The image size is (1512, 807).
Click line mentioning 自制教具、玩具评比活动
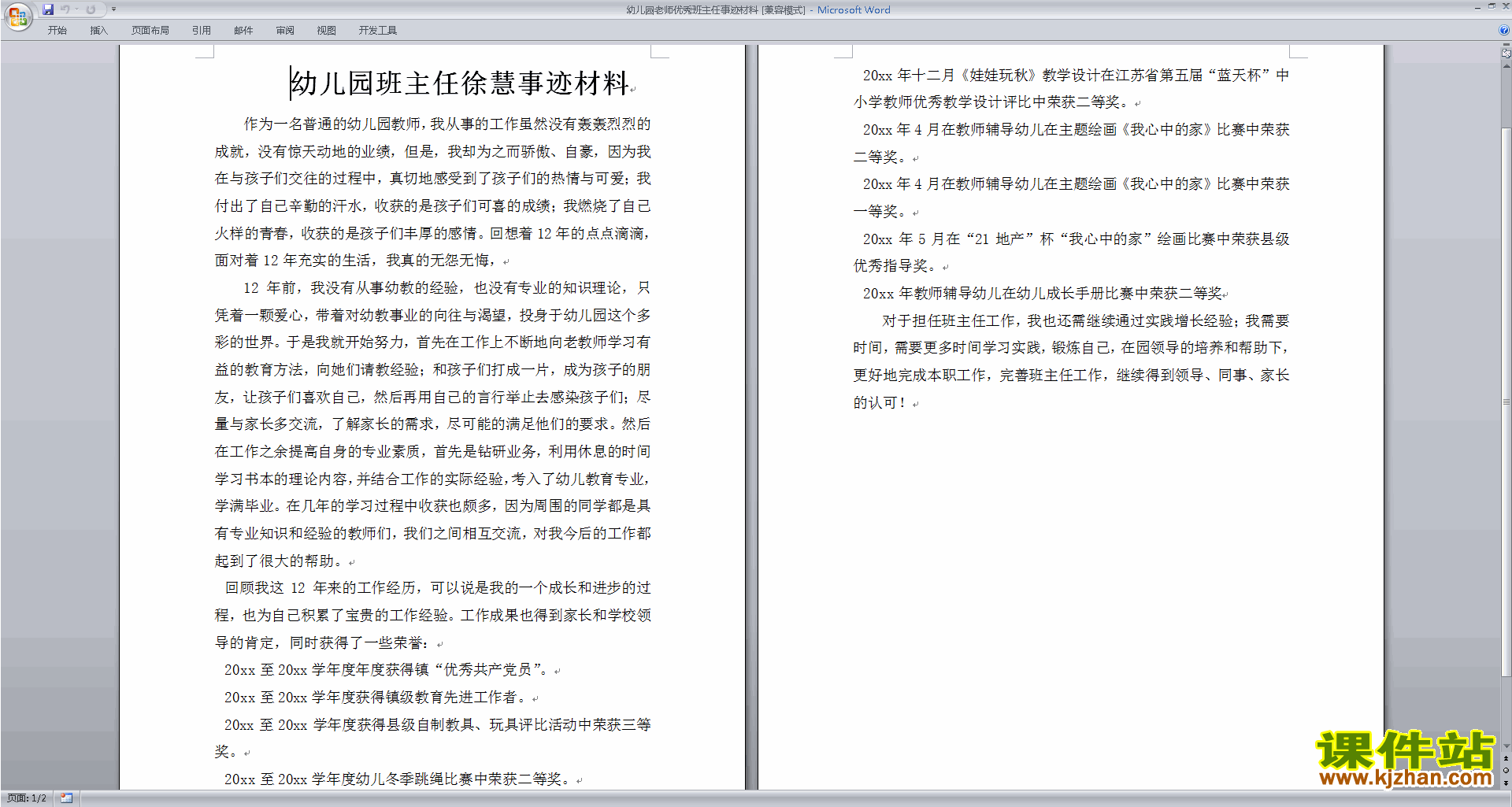438,725
